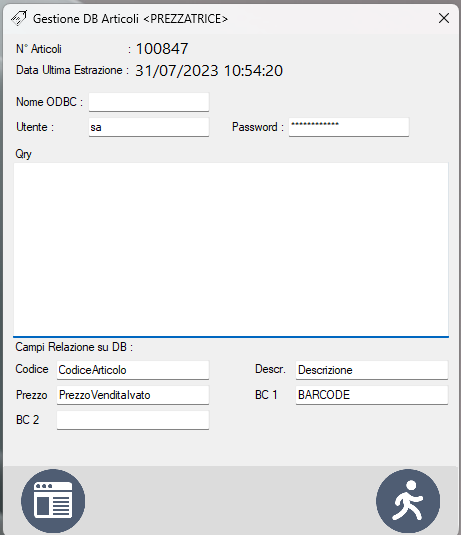Click the Qry label
The height and width of the screenshot is (535, 461).
[24, 154]
